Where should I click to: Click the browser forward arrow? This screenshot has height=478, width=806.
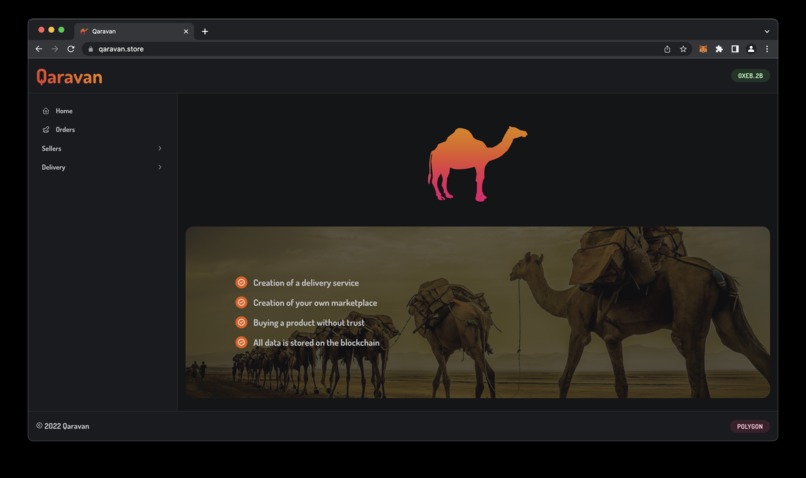55,49
